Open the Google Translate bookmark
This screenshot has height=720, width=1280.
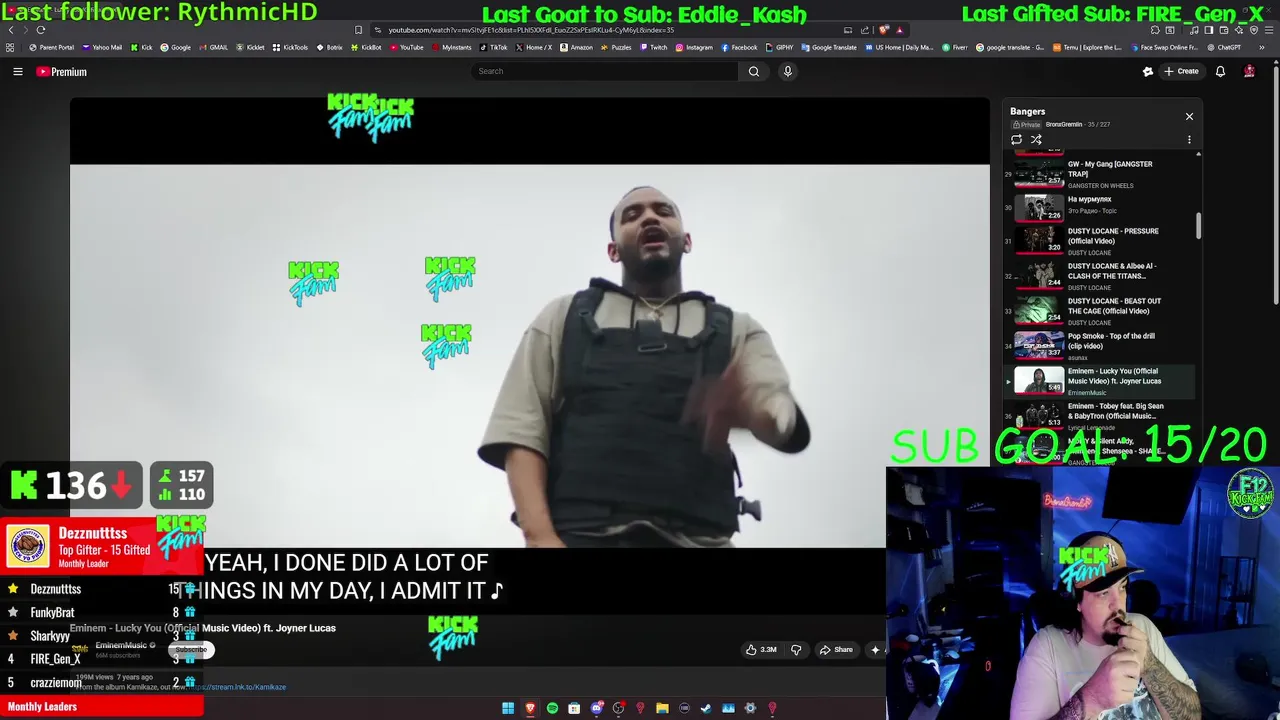(829, 47)
